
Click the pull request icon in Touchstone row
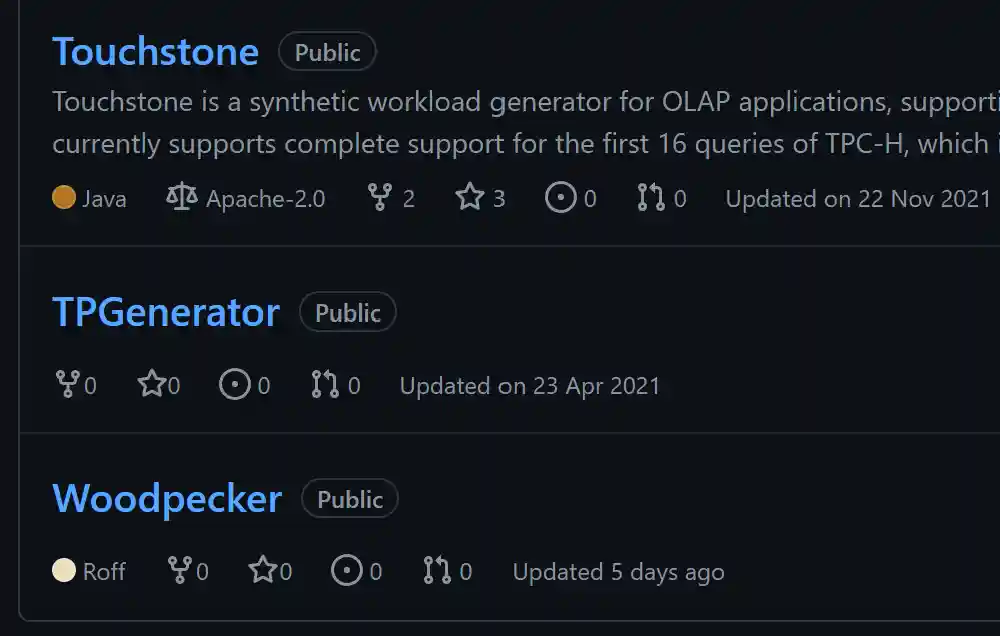click(x=650, y=198)
